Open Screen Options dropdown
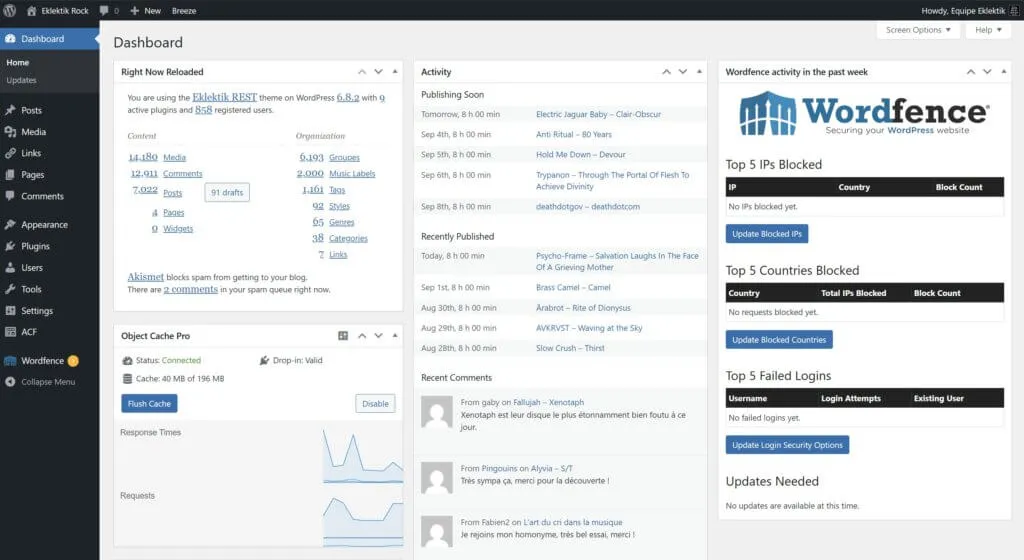Image resolution: width=1024 pixels, height=560 pixels. coord(918,30)
